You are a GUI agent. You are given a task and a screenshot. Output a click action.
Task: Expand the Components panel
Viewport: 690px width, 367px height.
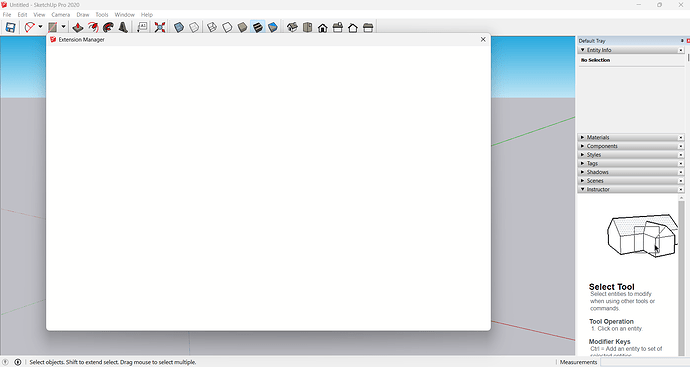[x=583, y=146]
